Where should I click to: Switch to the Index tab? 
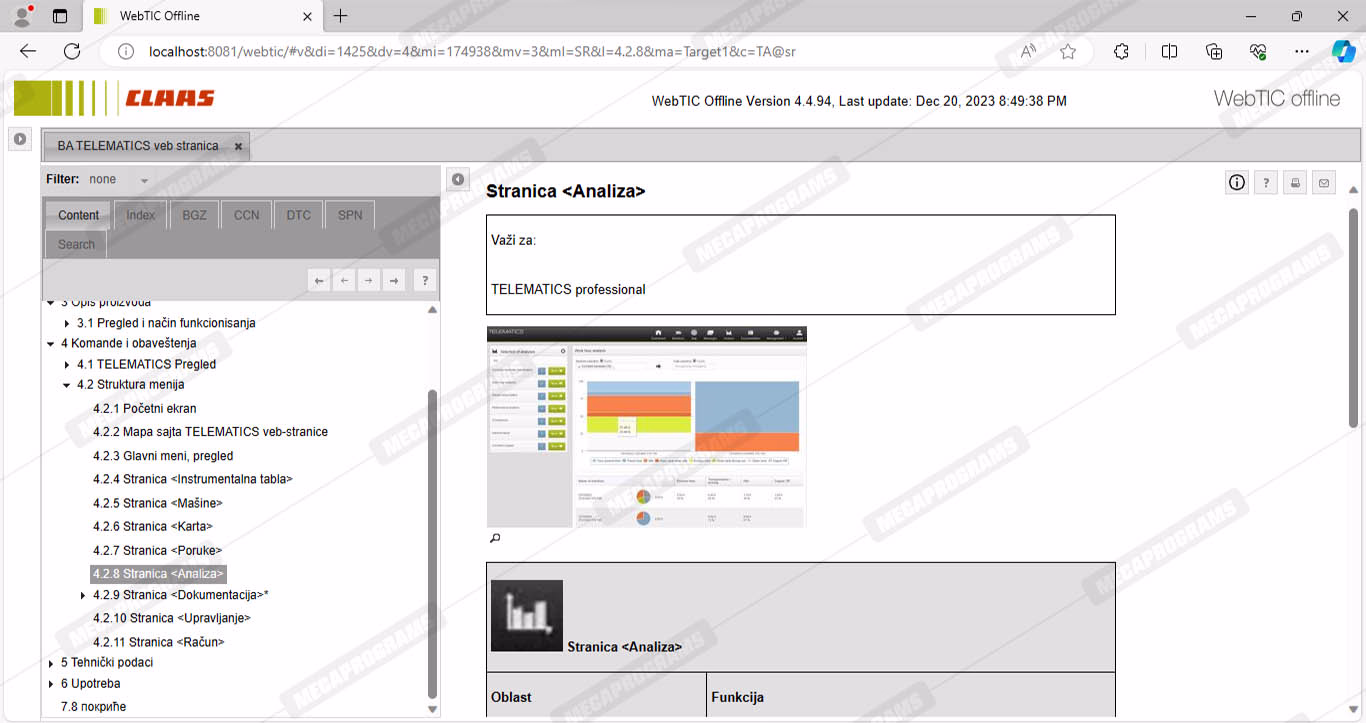[140, 215]
